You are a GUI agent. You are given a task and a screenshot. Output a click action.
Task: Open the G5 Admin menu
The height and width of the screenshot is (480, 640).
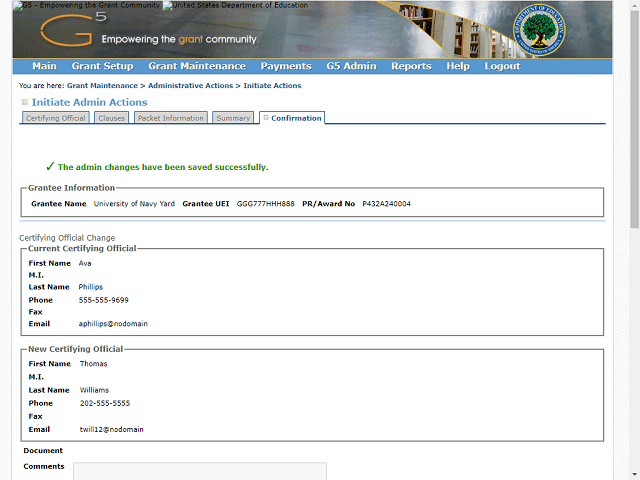351,66
